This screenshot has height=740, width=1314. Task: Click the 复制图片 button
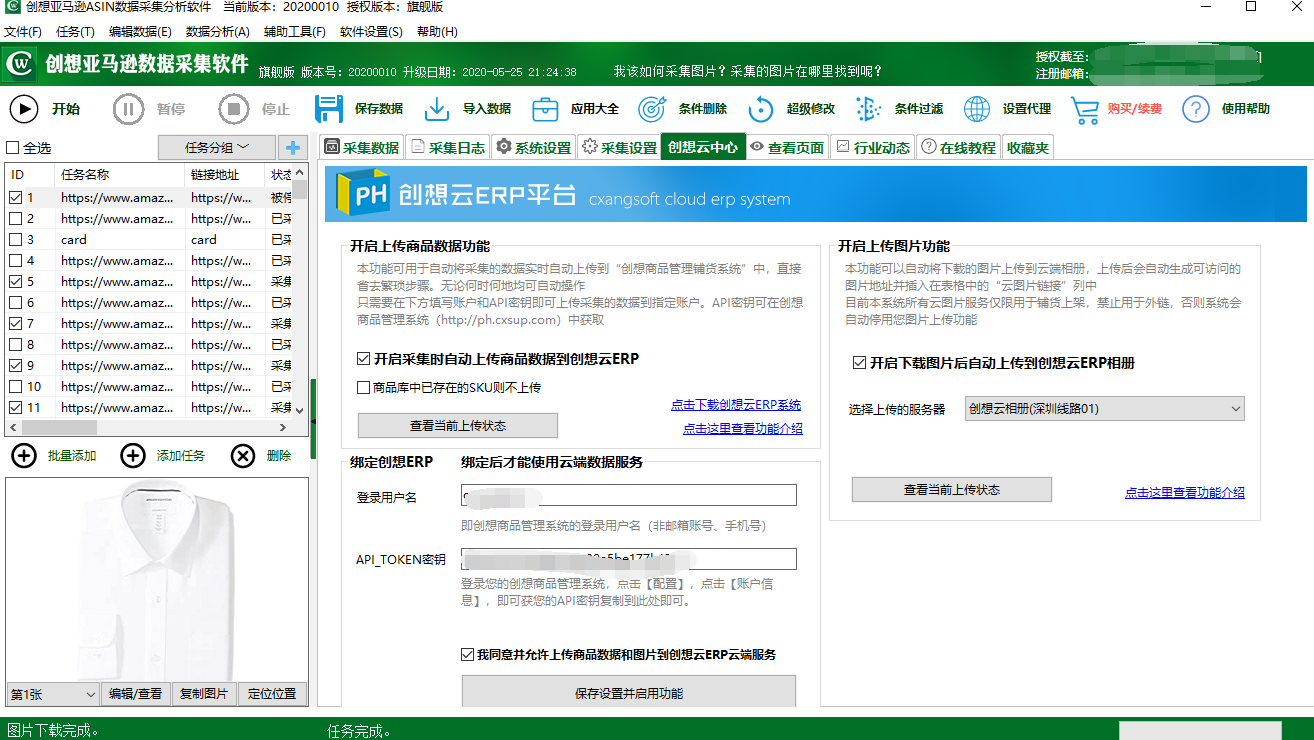203,694
